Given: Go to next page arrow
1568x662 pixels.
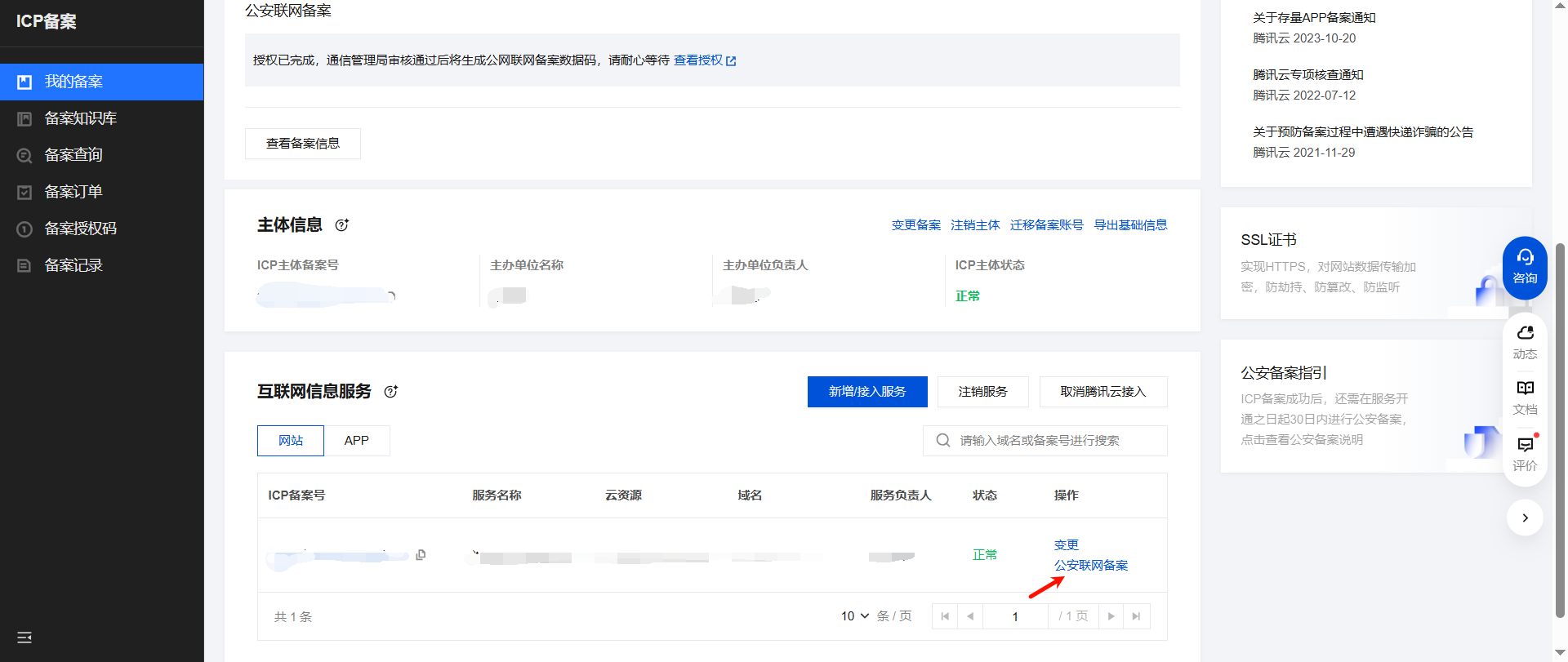Looking at the screenshot, I should (1111, 616).
